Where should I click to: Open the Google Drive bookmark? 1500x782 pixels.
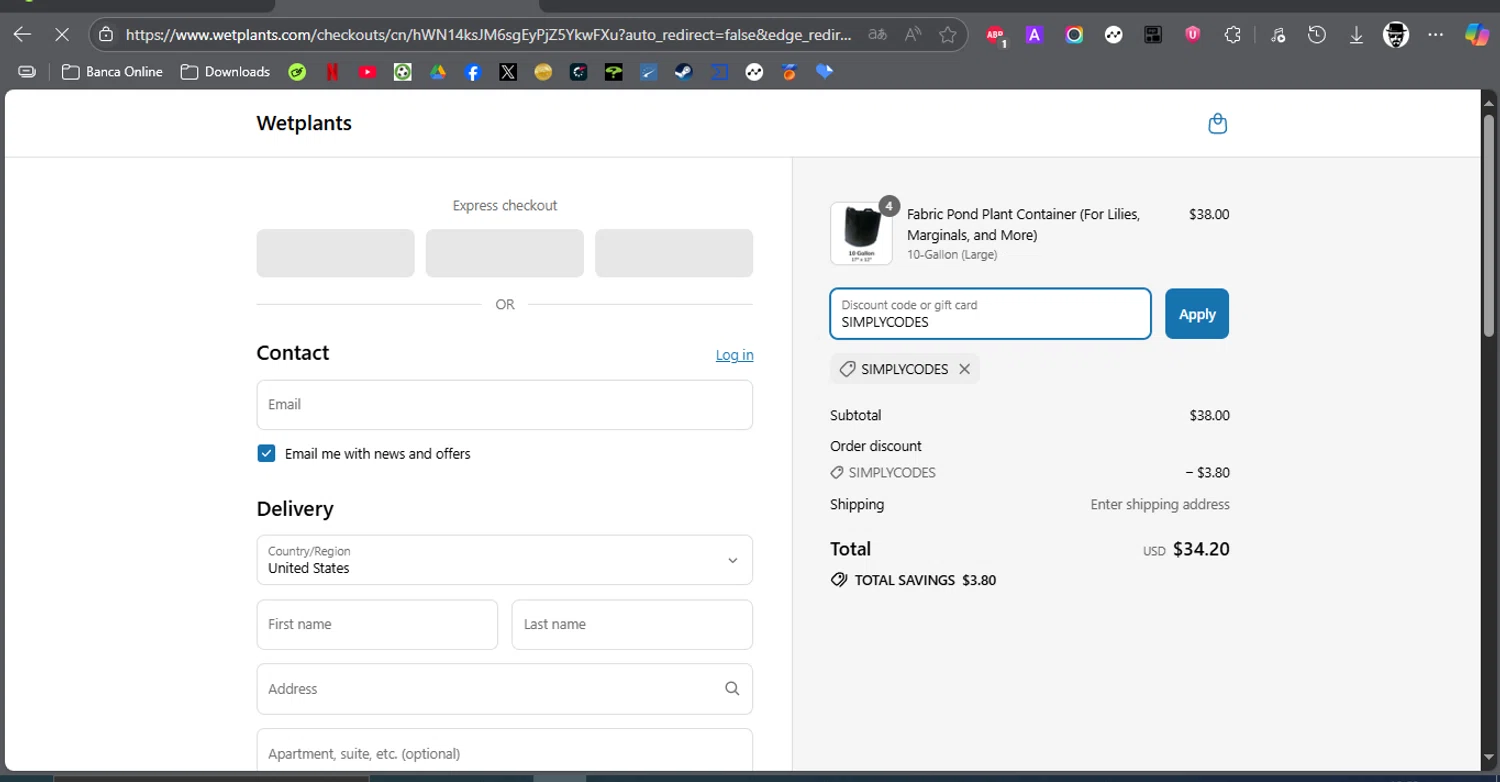(x=438, y=72)
